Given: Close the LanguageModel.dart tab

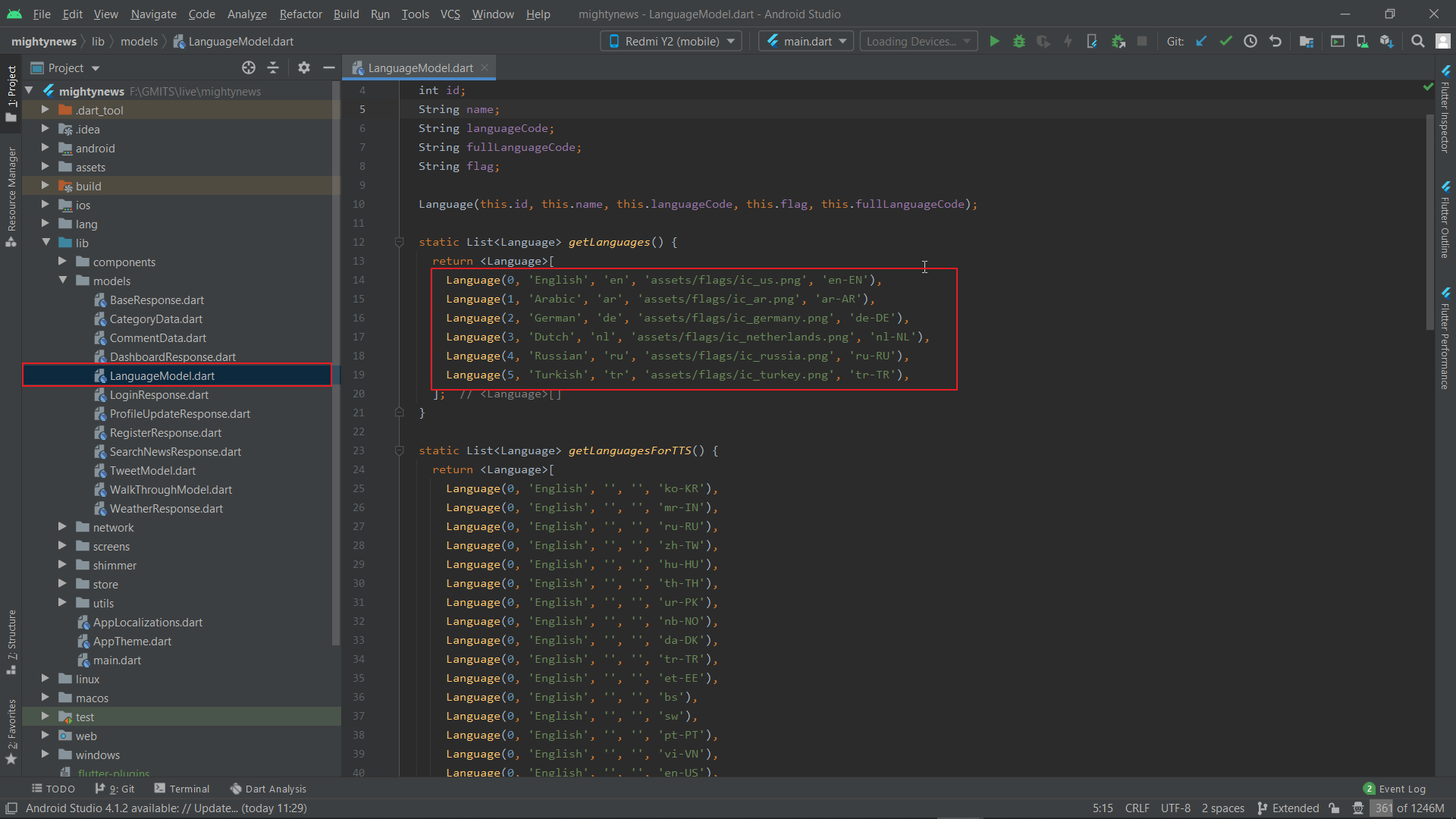Looking at the screenshot, I should 485,68.
